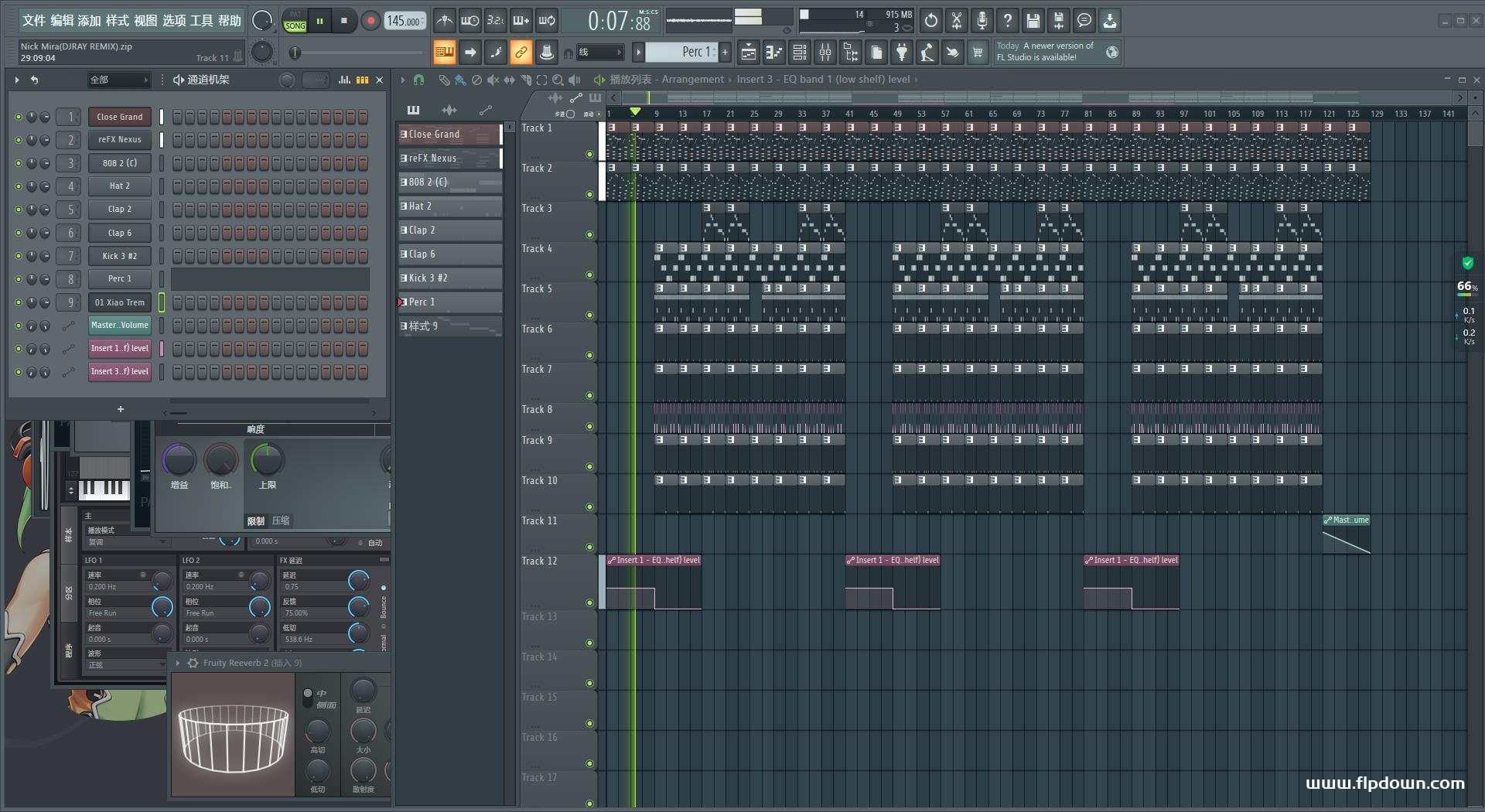This screenshot has height=812, width=1485.
Task: Open the Mixer view icon
Action: 825,53
